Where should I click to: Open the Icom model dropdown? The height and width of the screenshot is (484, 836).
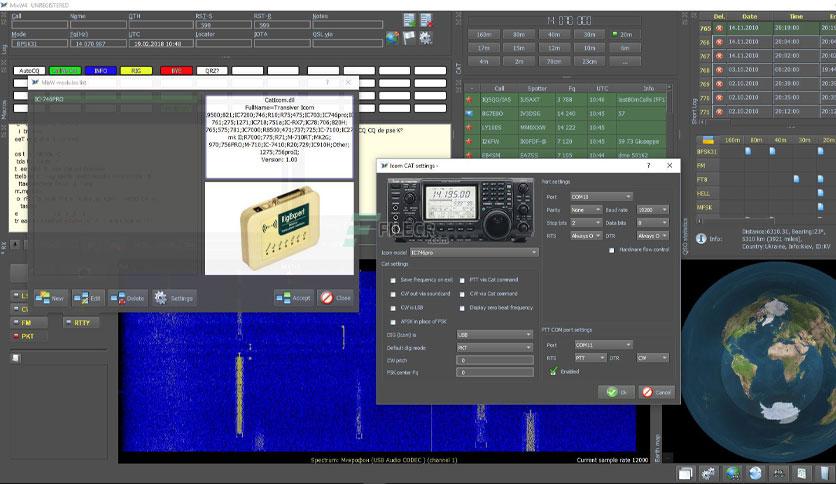click(x=473, y=253)
